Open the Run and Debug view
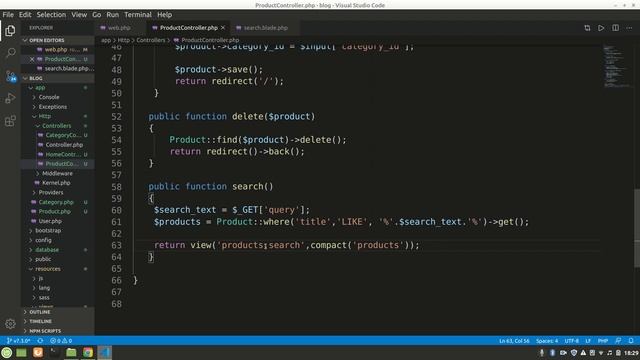Viewport: 640px width, 360px height. (x=10, y=98)
